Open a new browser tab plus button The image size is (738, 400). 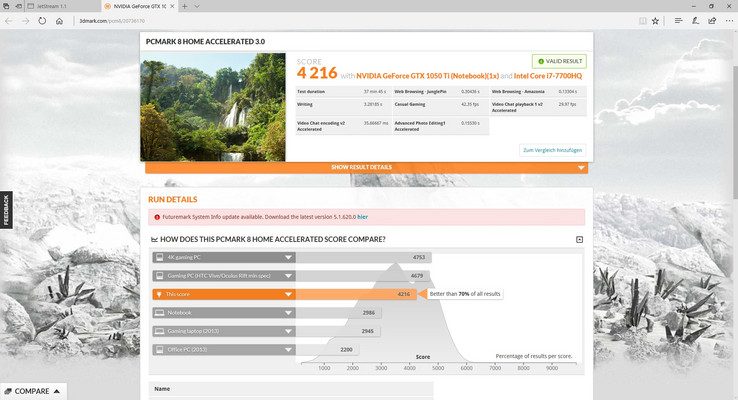tap(184, 6)
